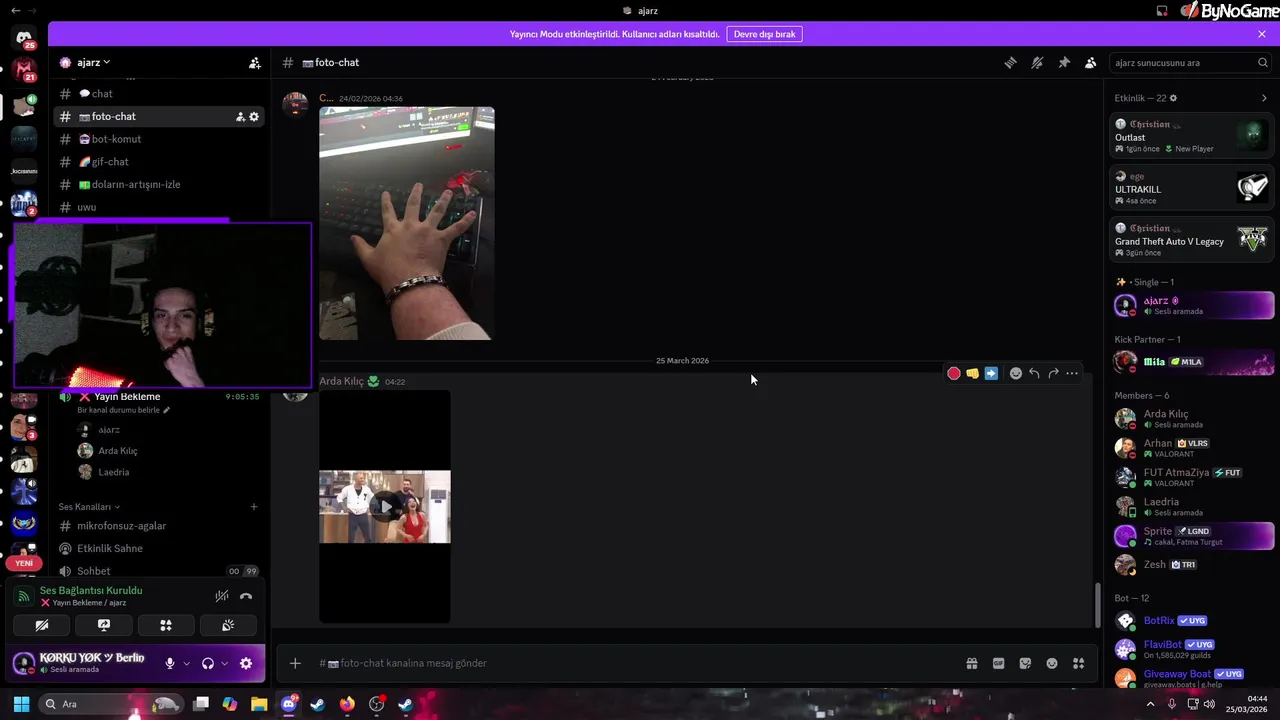The width and height of the screenshot is (1280, 720).
Task: Open BotRix bot profile
Action: pyautogui.click(x=1193, y=621)
